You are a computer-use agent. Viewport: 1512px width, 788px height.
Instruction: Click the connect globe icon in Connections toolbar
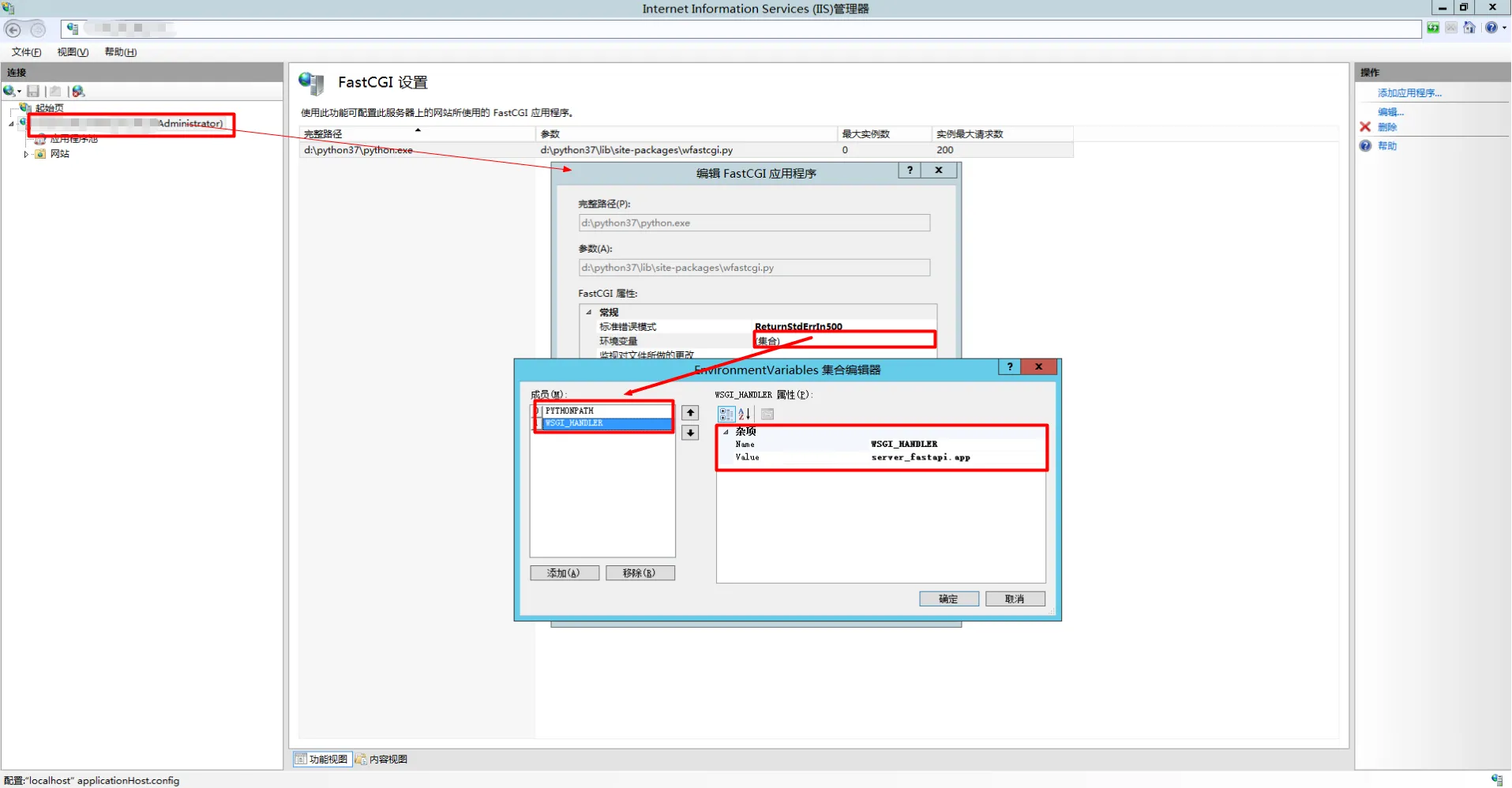[9, 92]
